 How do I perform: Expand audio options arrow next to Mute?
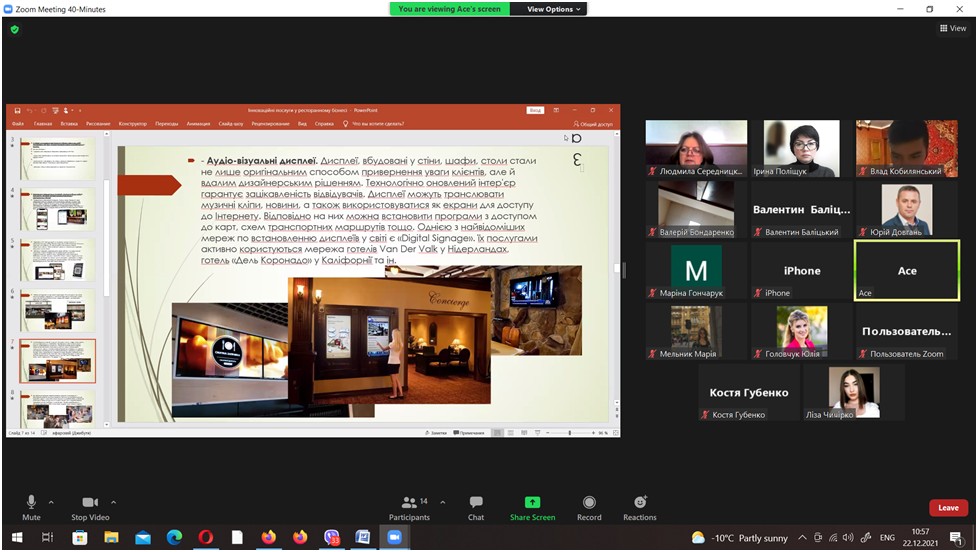pyautogui.click(x=51, y=502)
